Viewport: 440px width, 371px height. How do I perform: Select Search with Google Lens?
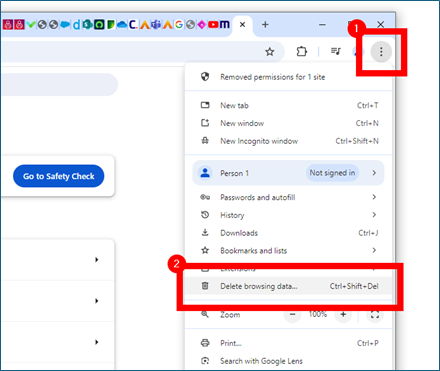coord(289,361)
